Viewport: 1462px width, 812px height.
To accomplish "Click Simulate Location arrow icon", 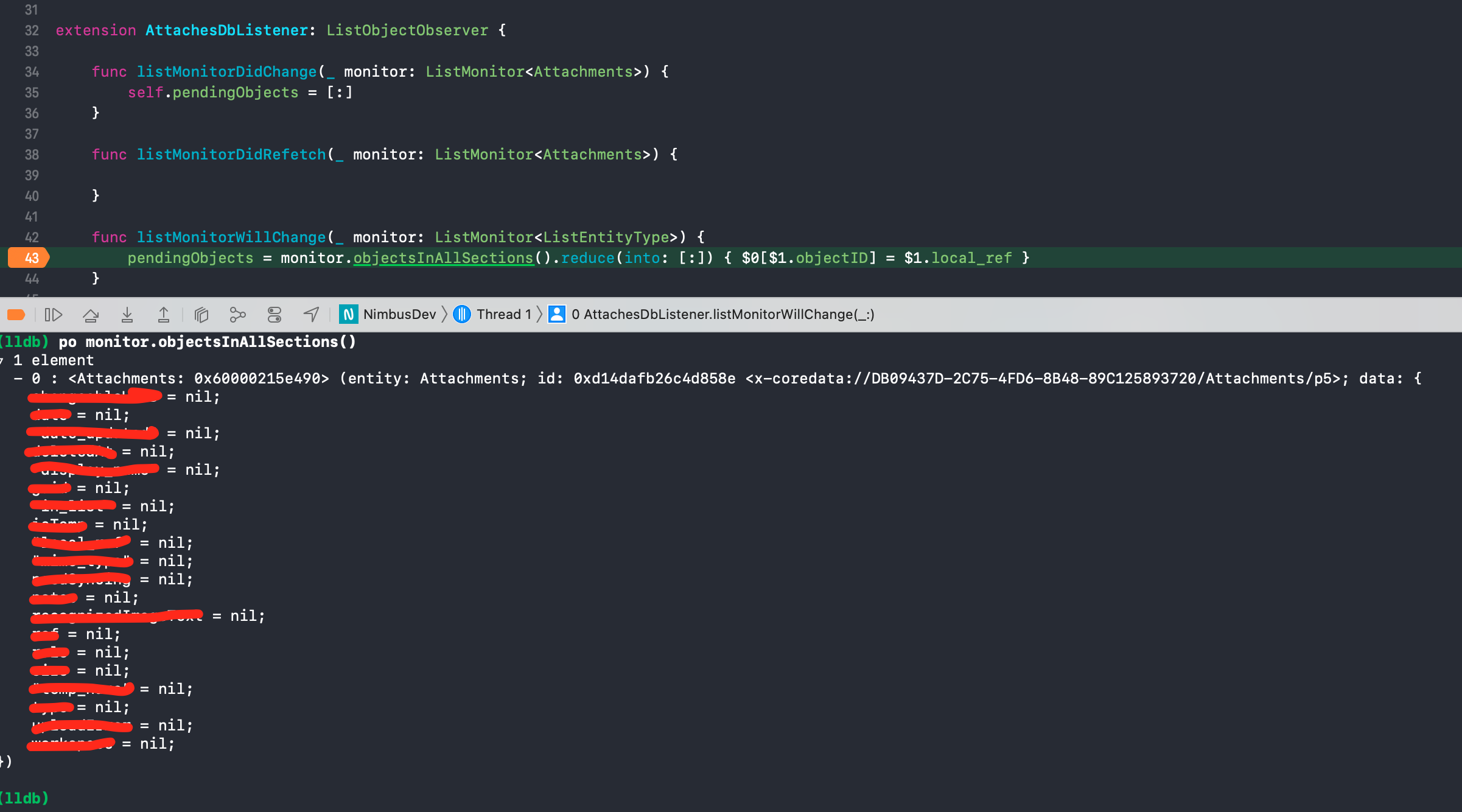I will [311, 315].
